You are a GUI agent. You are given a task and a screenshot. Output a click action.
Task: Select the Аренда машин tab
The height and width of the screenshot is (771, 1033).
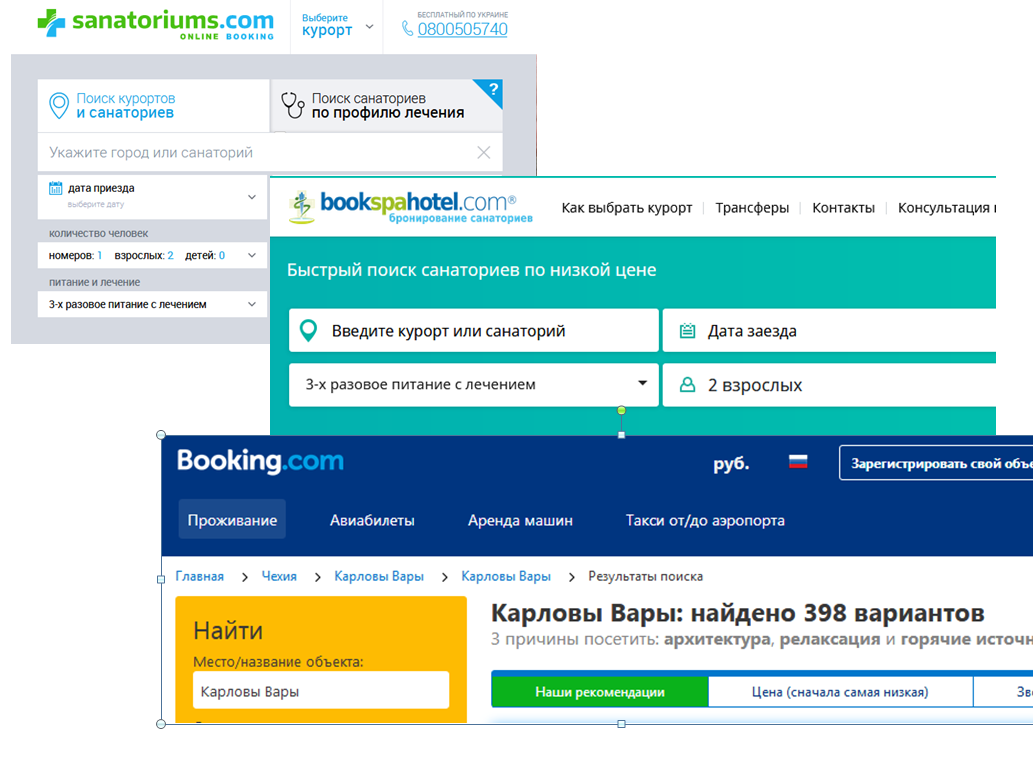pyautogui.click(x=520, y=521)
